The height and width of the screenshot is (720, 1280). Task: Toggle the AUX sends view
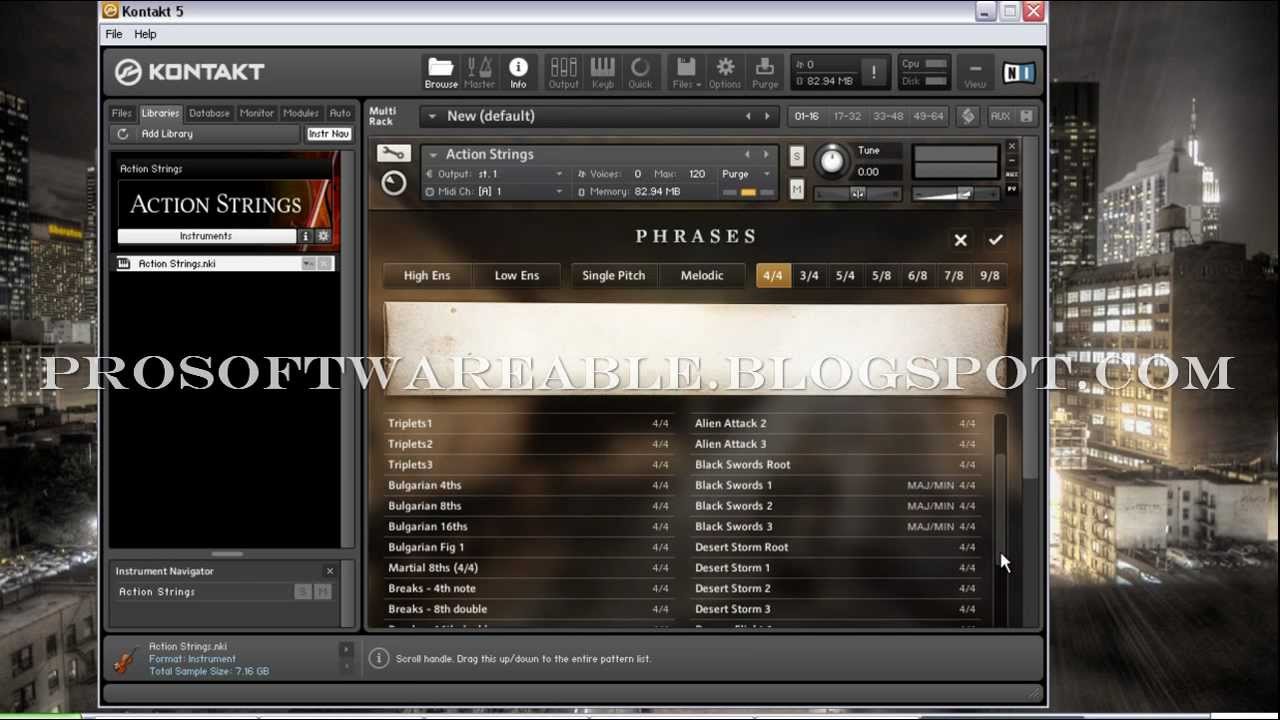(1000, 116)
